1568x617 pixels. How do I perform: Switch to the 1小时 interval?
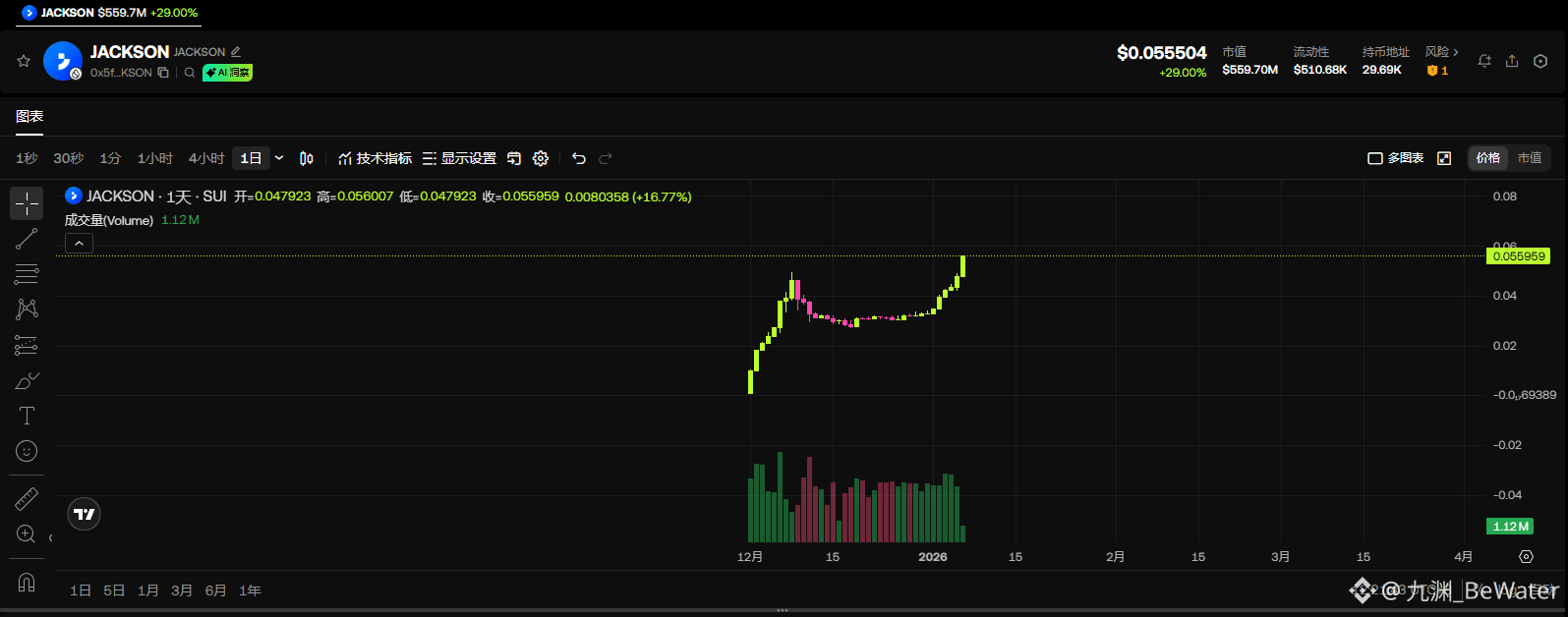(155, 158)
